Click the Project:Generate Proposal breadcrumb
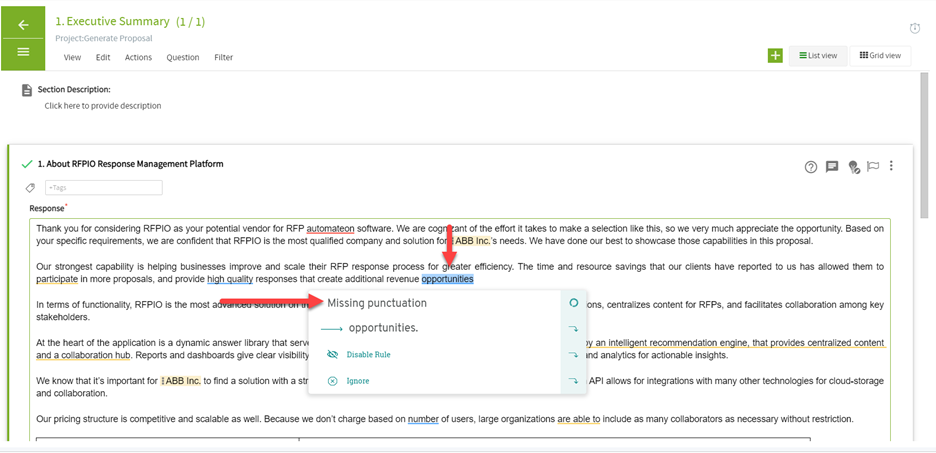This screenshot has width=936, height=453. click(104, 38)
